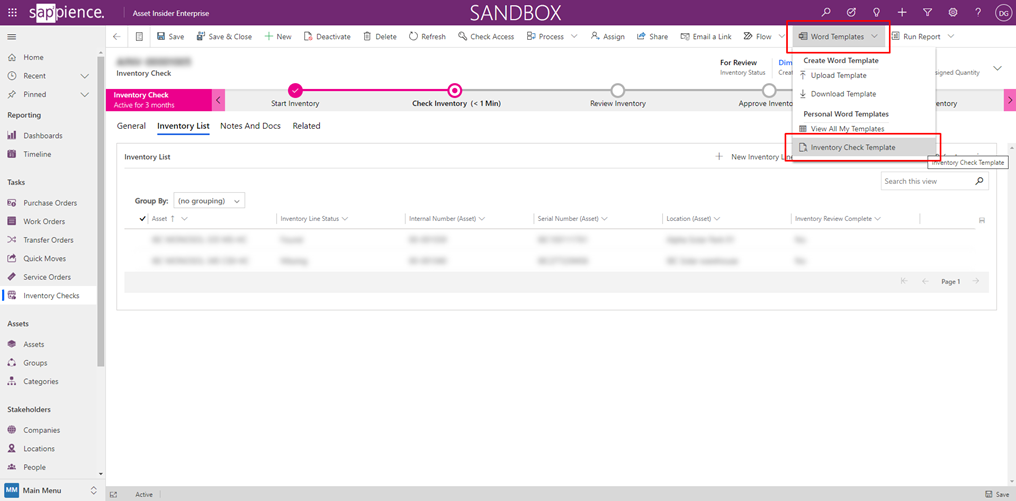Image resolution: width=1016 pixels, height=501 pixels.
Task: Click the advanced find filter icon
Action: coord(927,12)
